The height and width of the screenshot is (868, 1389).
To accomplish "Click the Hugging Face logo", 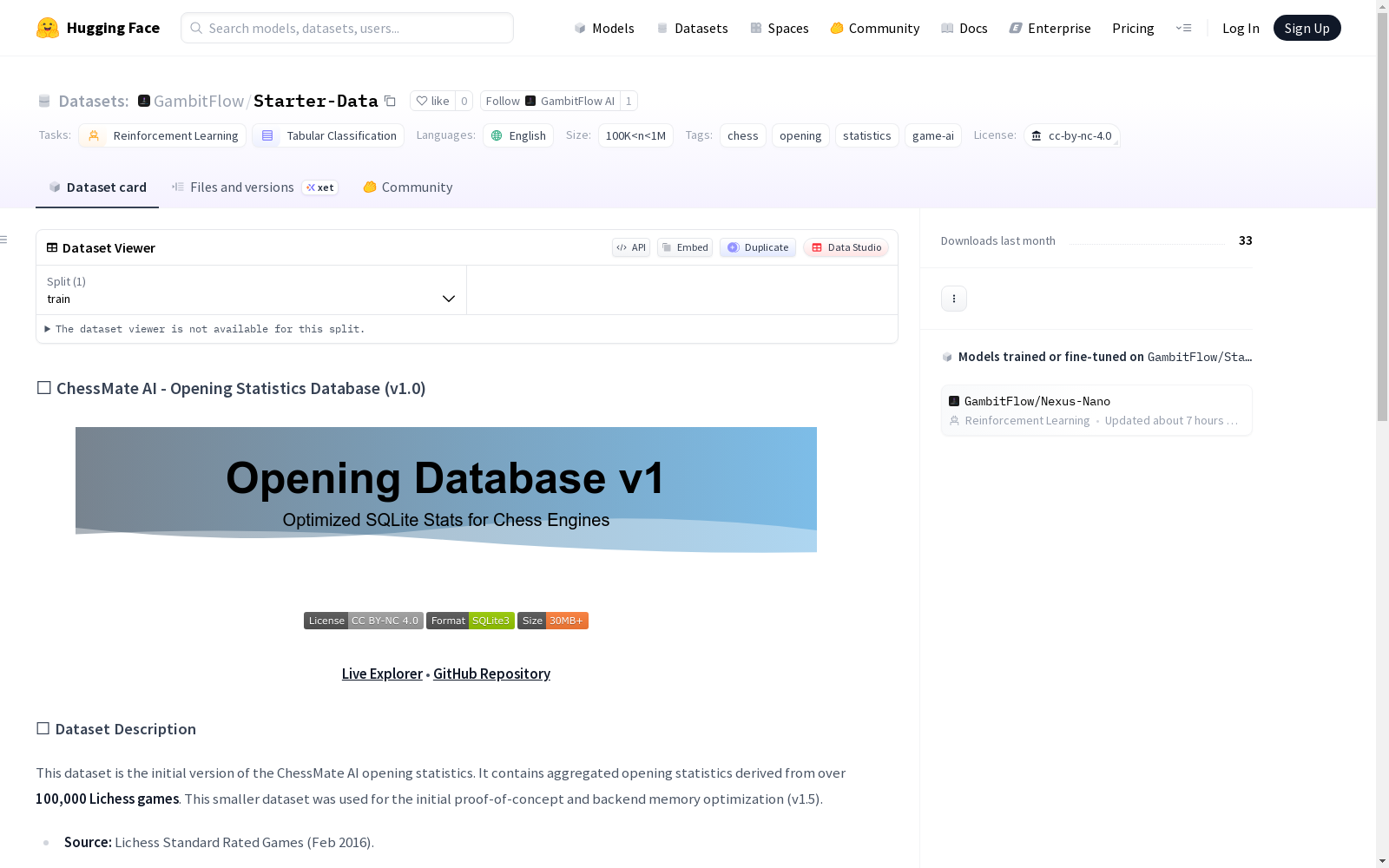I will [98, 28].
